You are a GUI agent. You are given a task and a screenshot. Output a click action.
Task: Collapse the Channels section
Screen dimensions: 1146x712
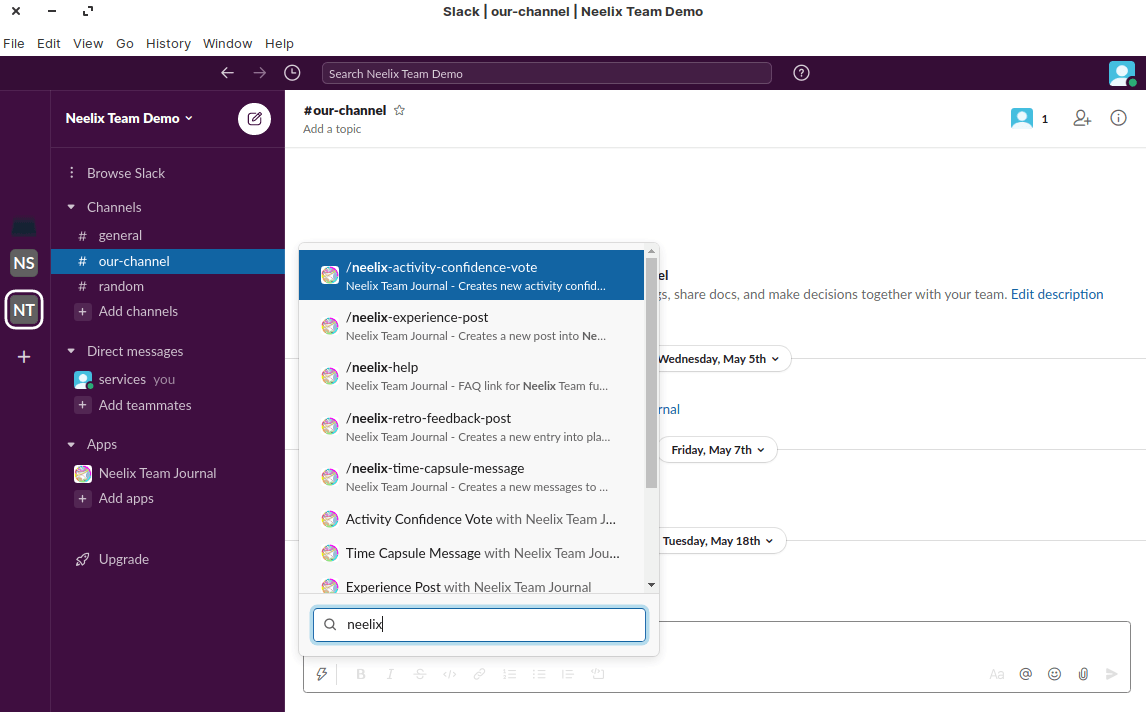tap(71, 207)
